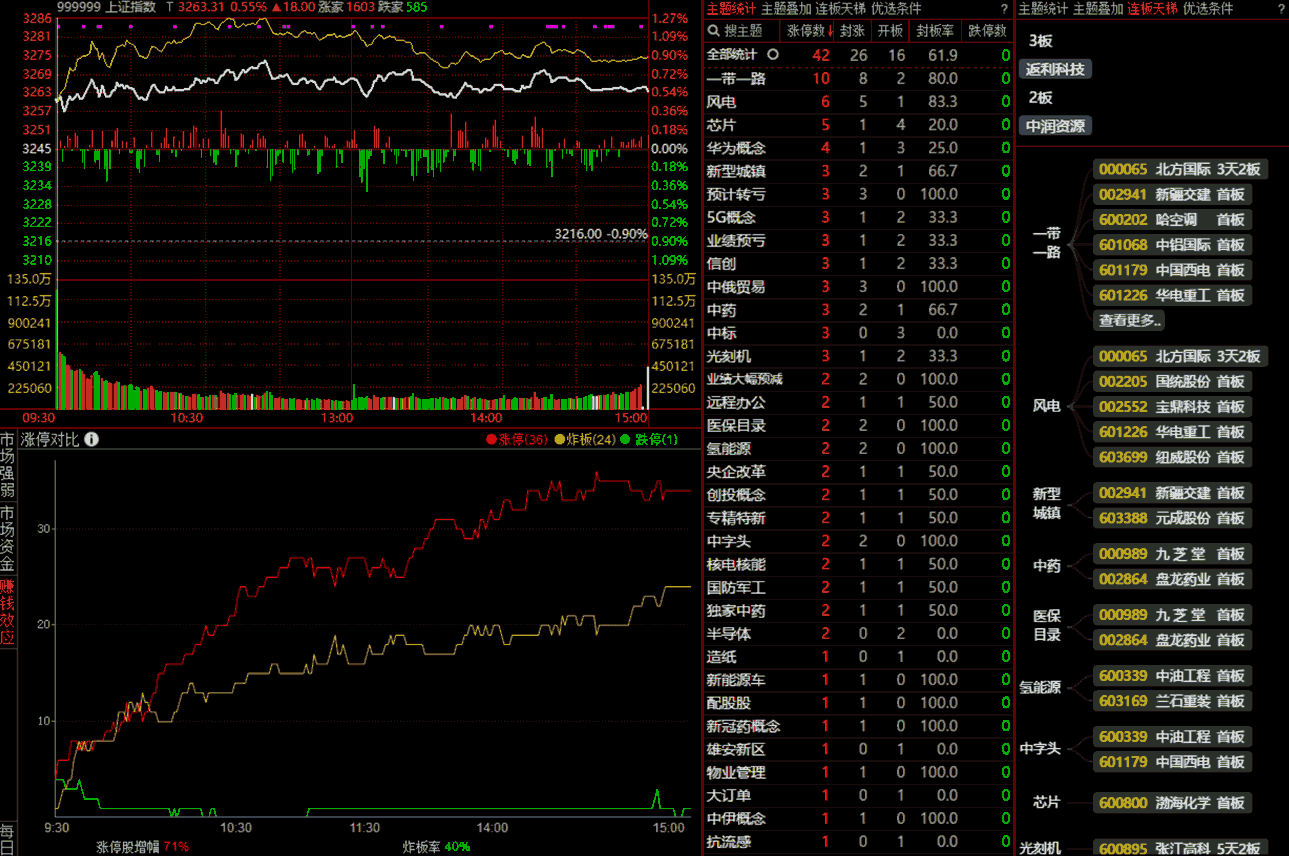Viewport: 1289px width, 856px height.
Task: Open stock 600202 哈空调 首板
Action: (1172, 220)
